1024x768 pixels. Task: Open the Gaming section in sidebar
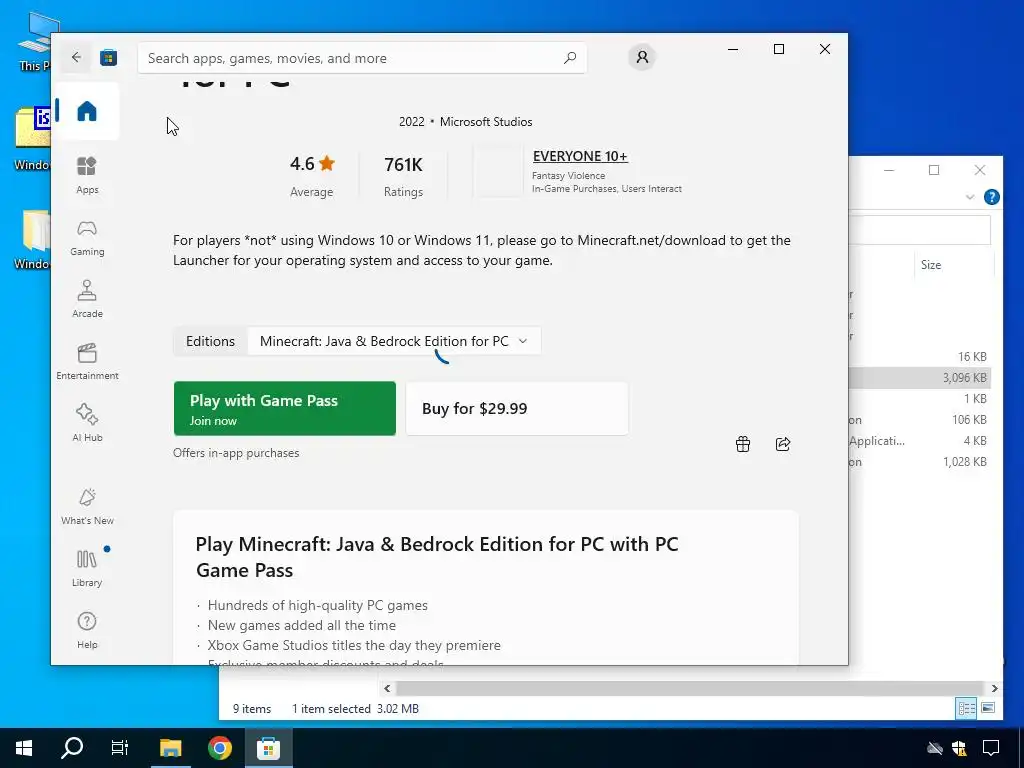(87, 237)
